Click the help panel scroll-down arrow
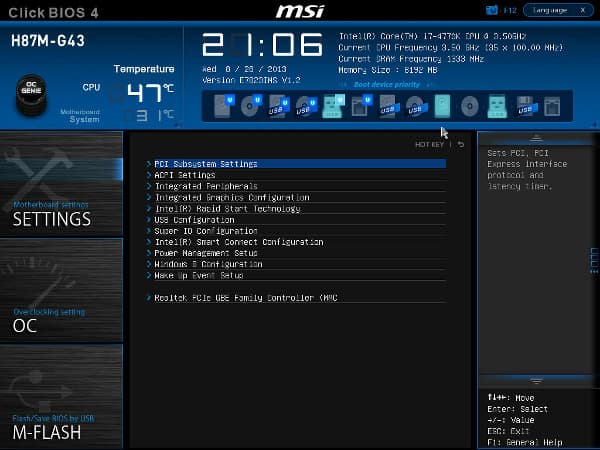The height and width of the screenshot is (450, 600). point(536,381)
